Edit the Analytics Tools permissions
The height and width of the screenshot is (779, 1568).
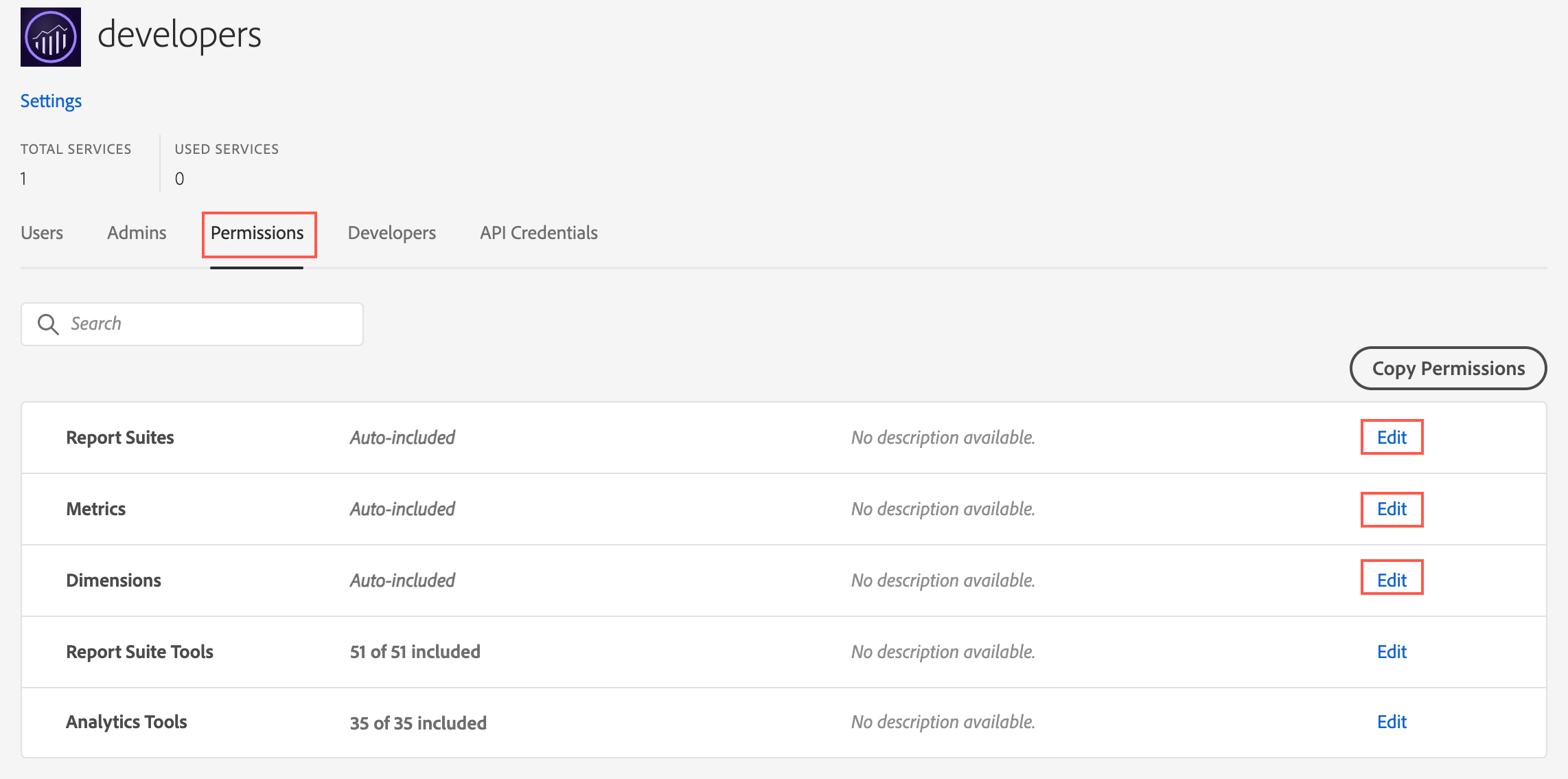click(1392, 722)
